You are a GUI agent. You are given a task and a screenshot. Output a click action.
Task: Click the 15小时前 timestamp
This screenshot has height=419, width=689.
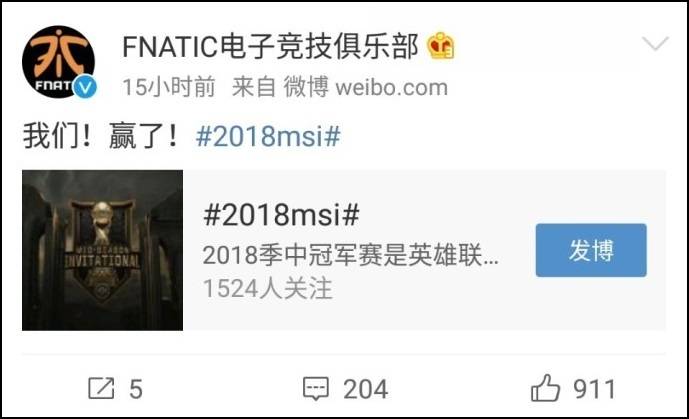pos(169,87)
